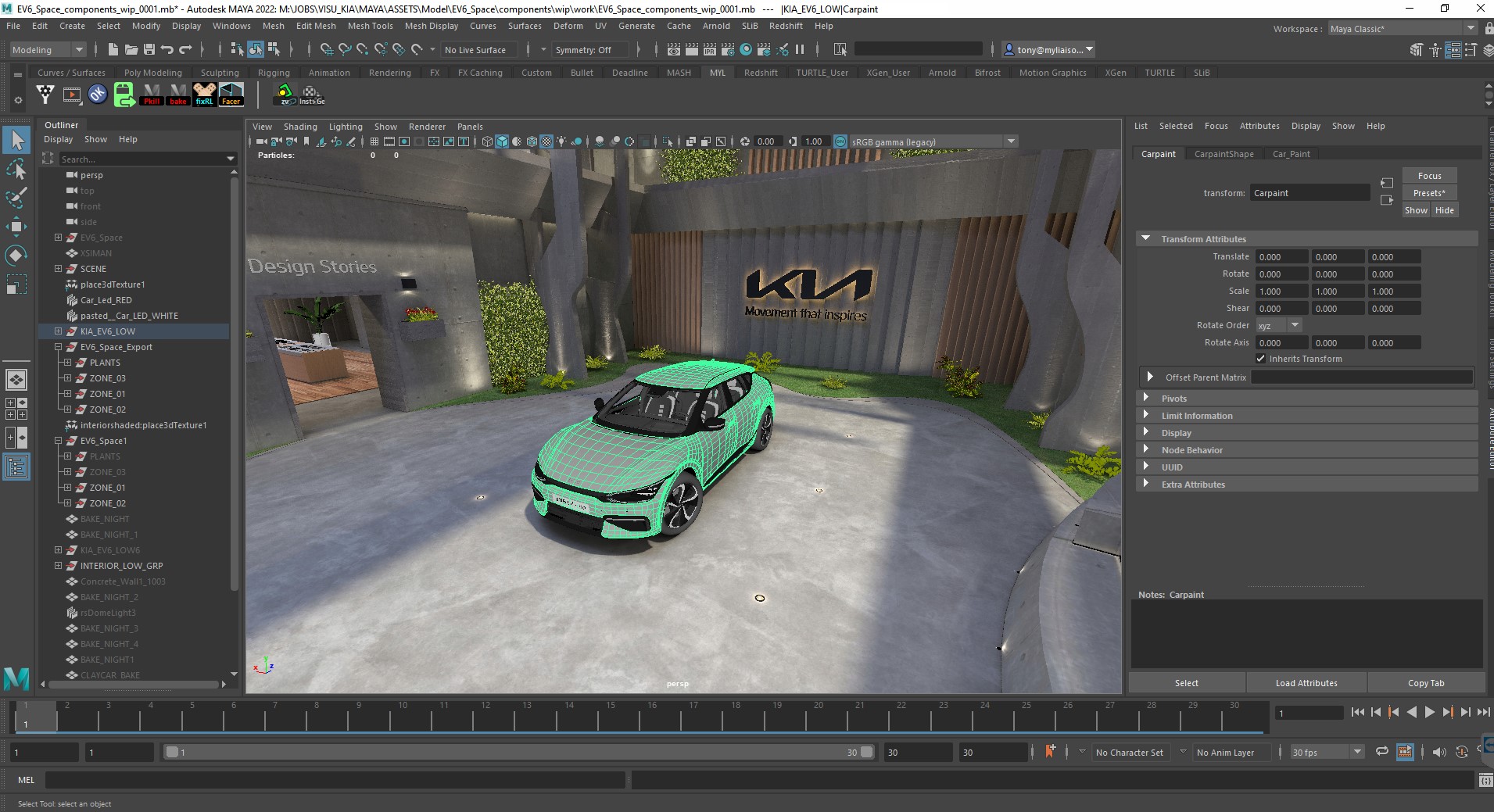Click the IPR render icon

coord(710,49)
